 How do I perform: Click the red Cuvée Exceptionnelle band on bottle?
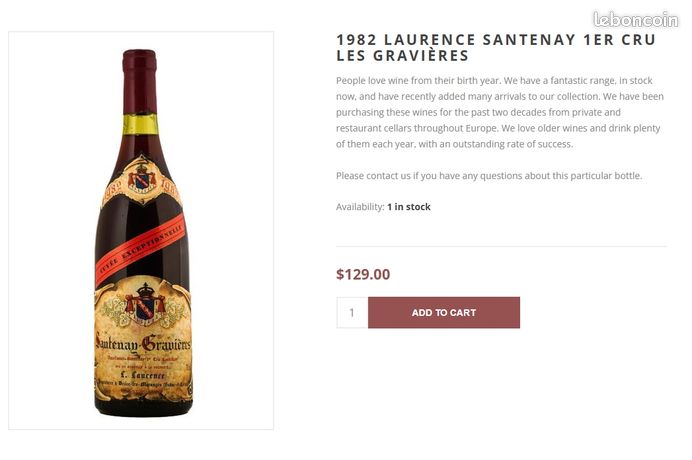(140, 250)
